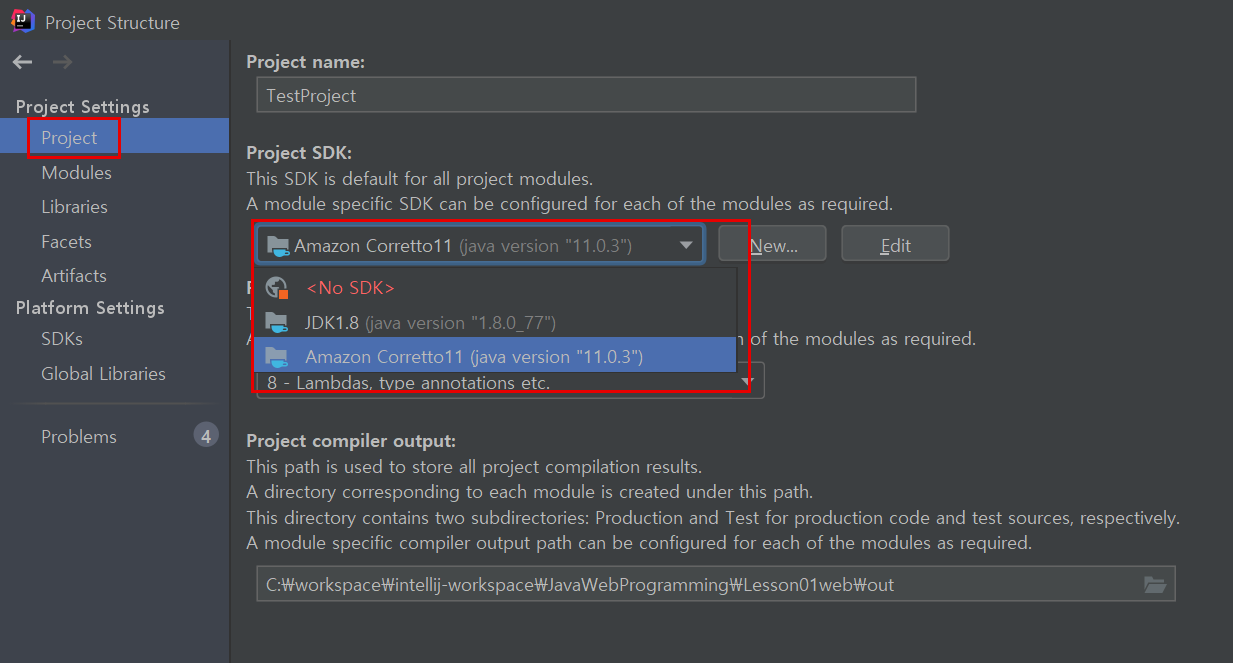This screenshot has height=663, width=1233.
Task: Open the Project SDK dropdown arrow
Action: click(686, 243)
